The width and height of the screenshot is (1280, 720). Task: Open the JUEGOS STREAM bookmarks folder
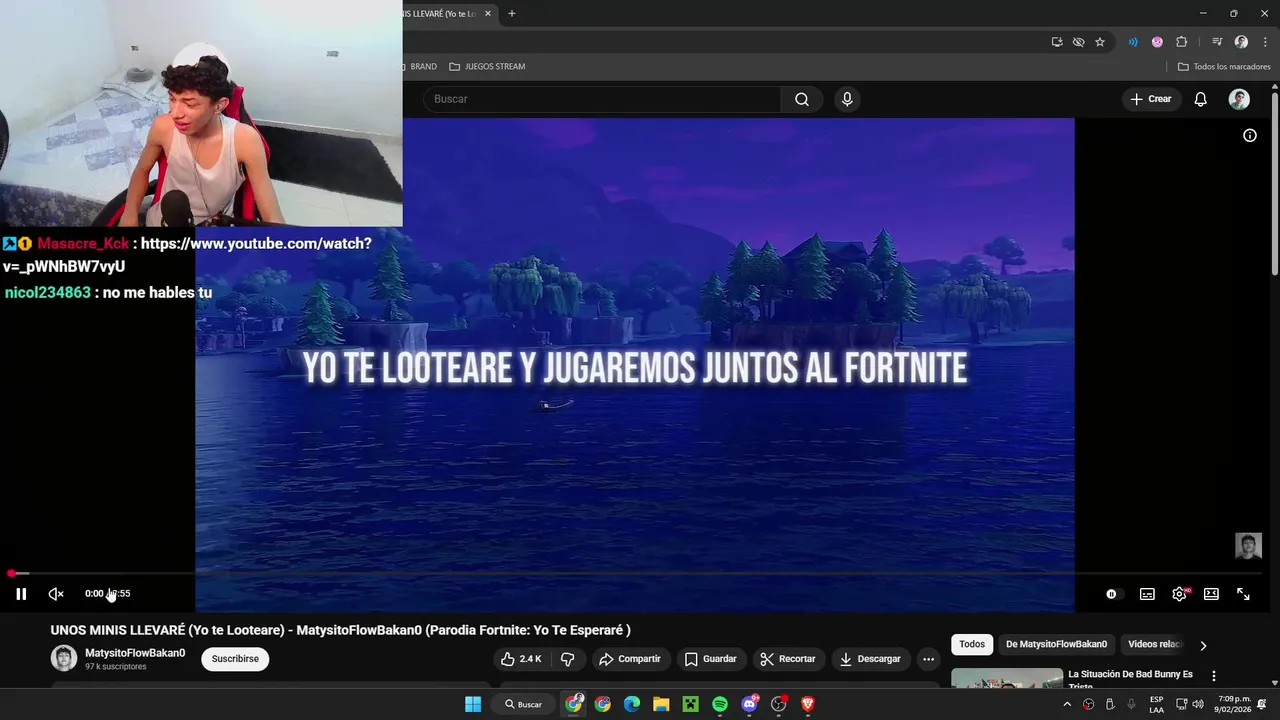tap(487, 67)
